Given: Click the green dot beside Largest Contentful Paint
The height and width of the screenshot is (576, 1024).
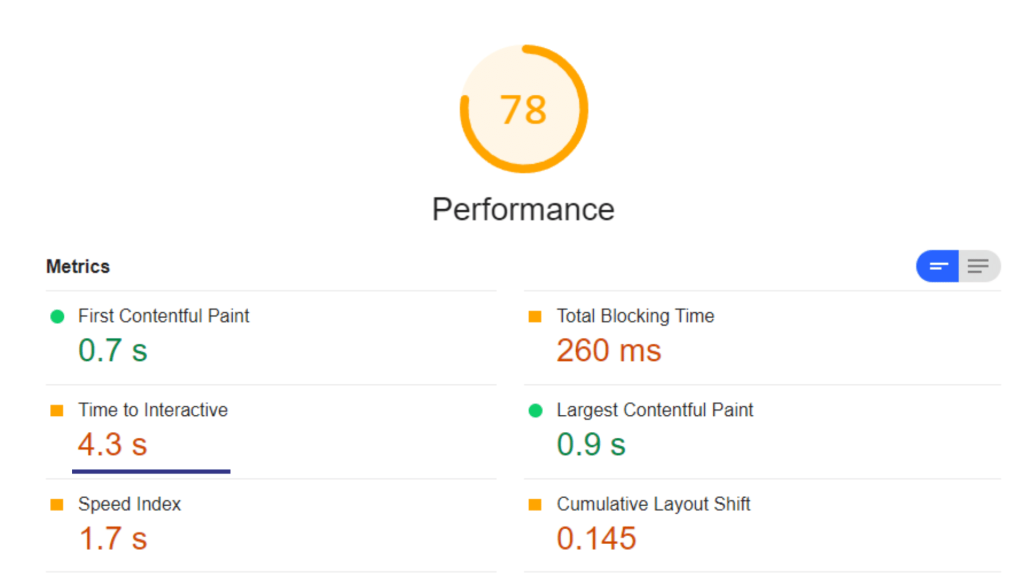Looking at the screenshot, I should 534,409.
